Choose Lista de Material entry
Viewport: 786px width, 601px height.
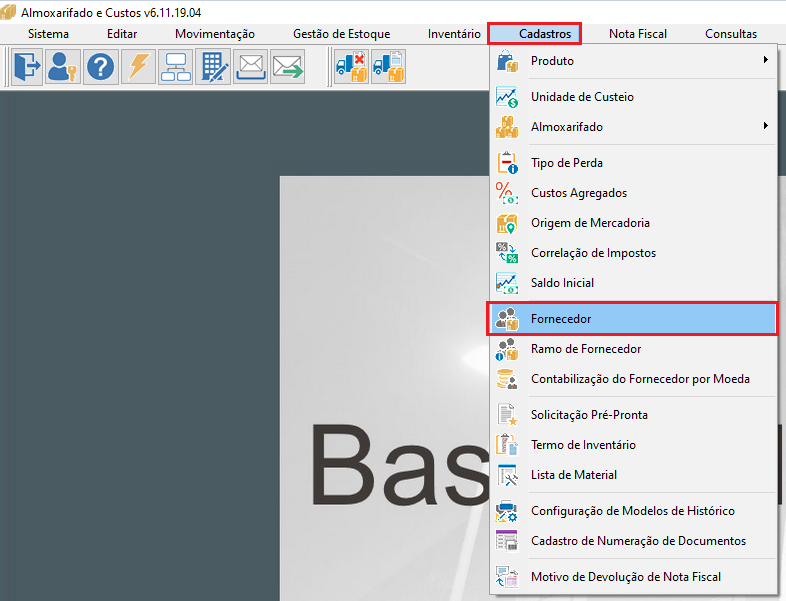pyautogui.click(x=633, y=475)
